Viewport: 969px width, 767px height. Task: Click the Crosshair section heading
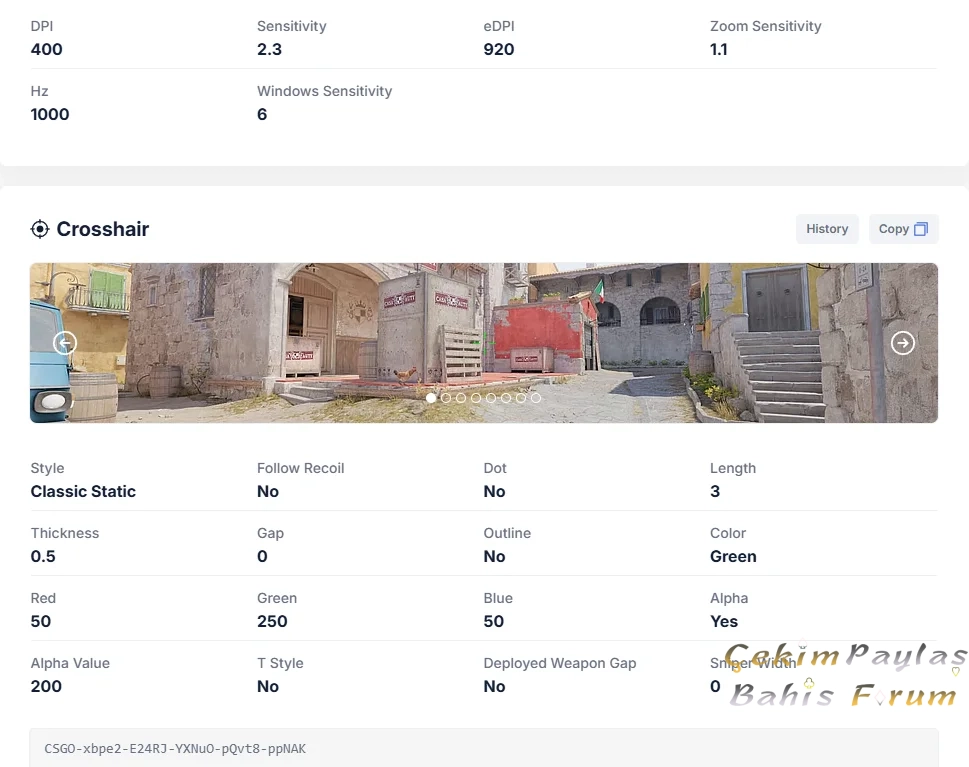pyautogui.click(x=103, y=229)
